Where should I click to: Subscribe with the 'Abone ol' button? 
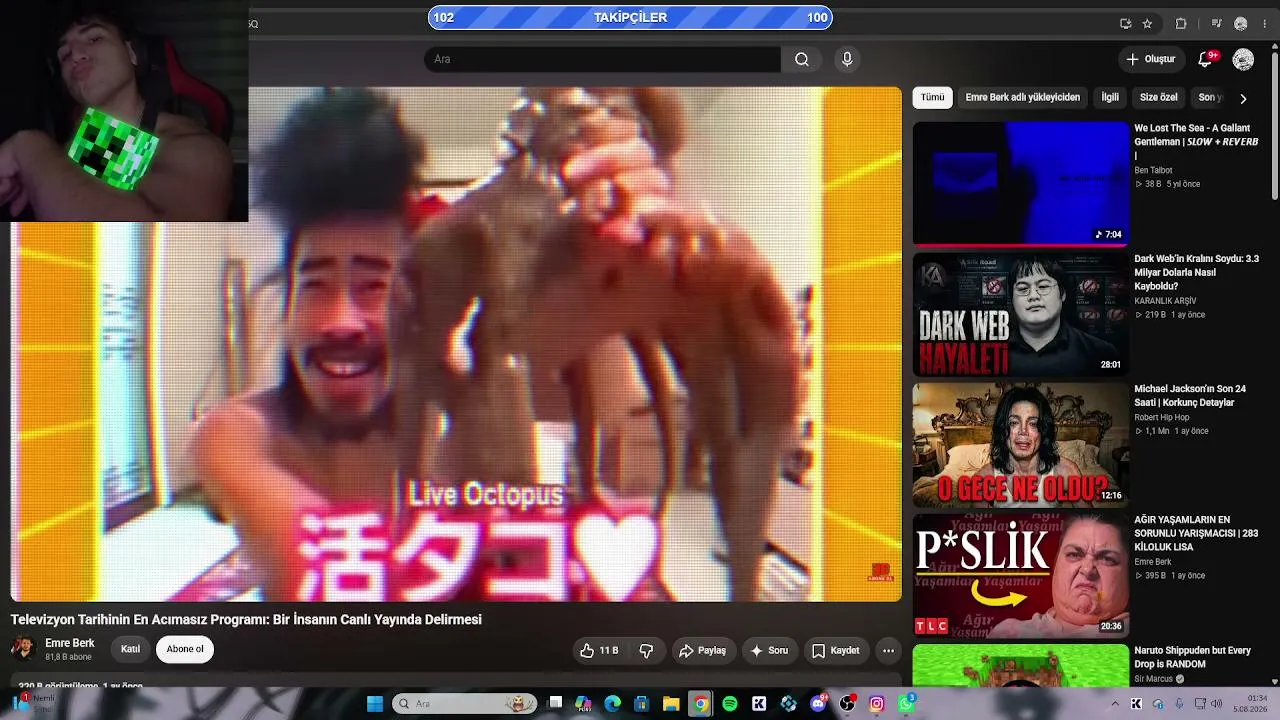pyautogui.click(x=185, y=650)
